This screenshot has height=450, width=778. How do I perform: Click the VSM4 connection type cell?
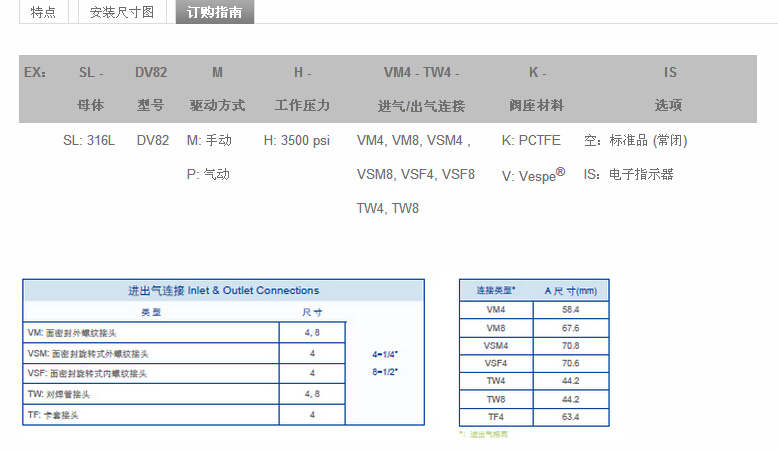pyautogui.click(x=496, y=345)
